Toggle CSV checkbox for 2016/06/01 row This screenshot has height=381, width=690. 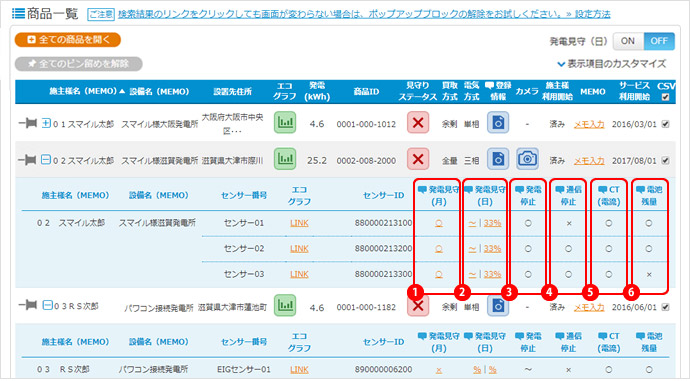(x=665, y=307)
